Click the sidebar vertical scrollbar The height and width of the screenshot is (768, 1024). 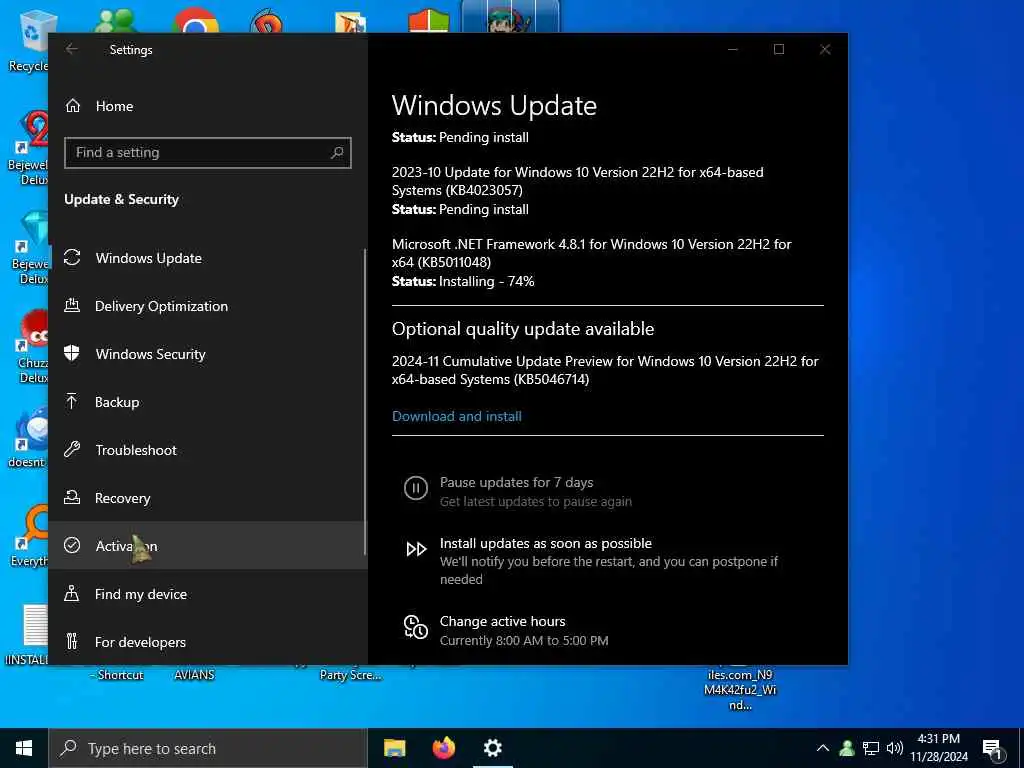tap(364, 402)
